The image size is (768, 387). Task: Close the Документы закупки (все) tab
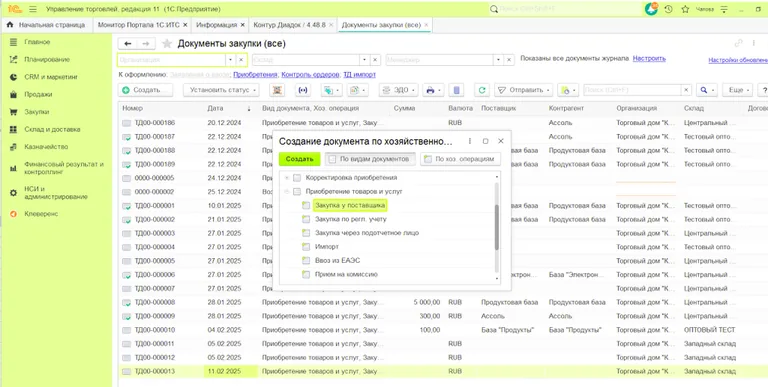pyautogui.click(x=426, y=24)
